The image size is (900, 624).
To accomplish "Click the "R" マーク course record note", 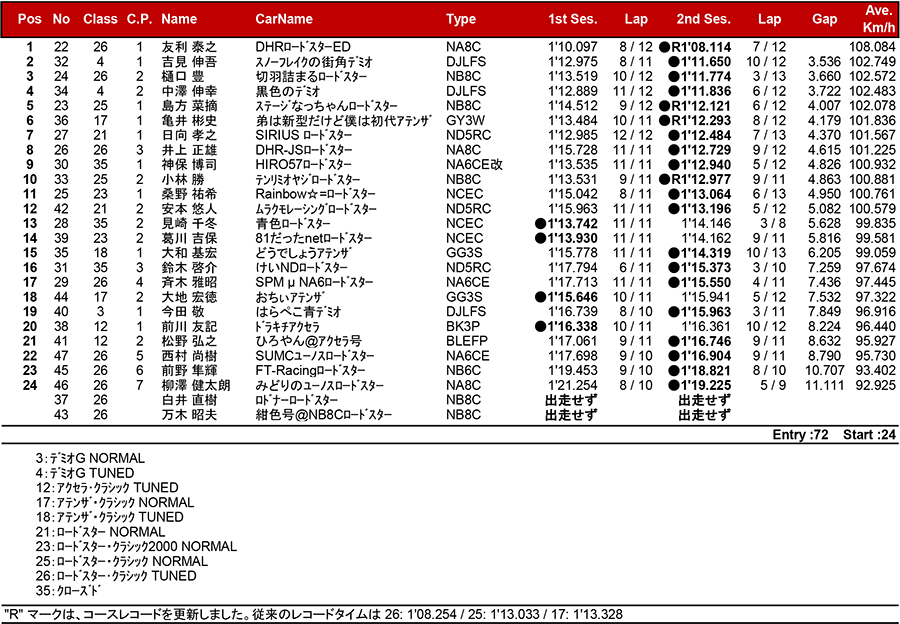I will click(x=313, y=615).
